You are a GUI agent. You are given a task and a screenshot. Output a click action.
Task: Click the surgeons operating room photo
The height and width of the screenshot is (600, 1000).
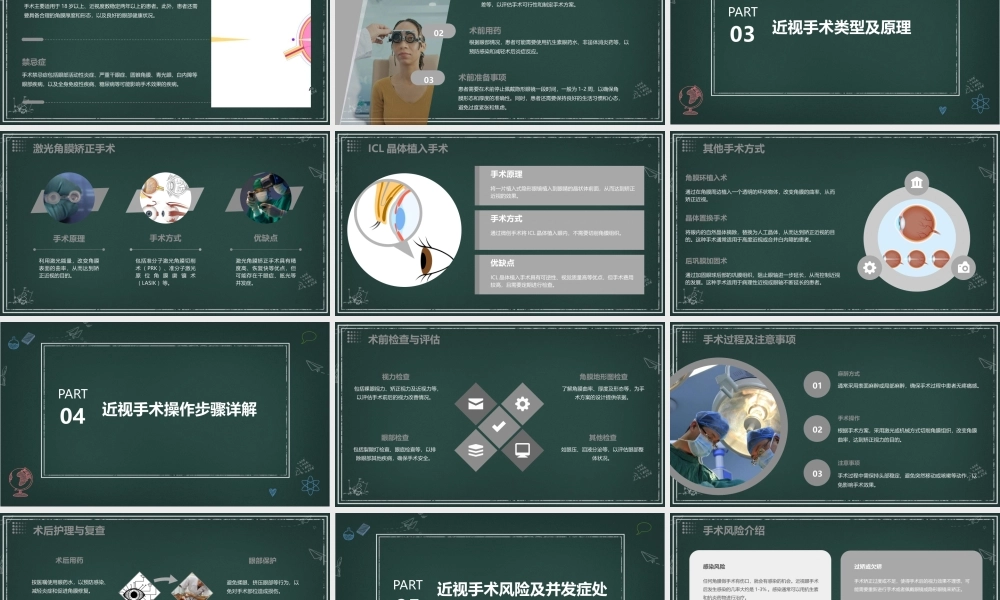728,426
